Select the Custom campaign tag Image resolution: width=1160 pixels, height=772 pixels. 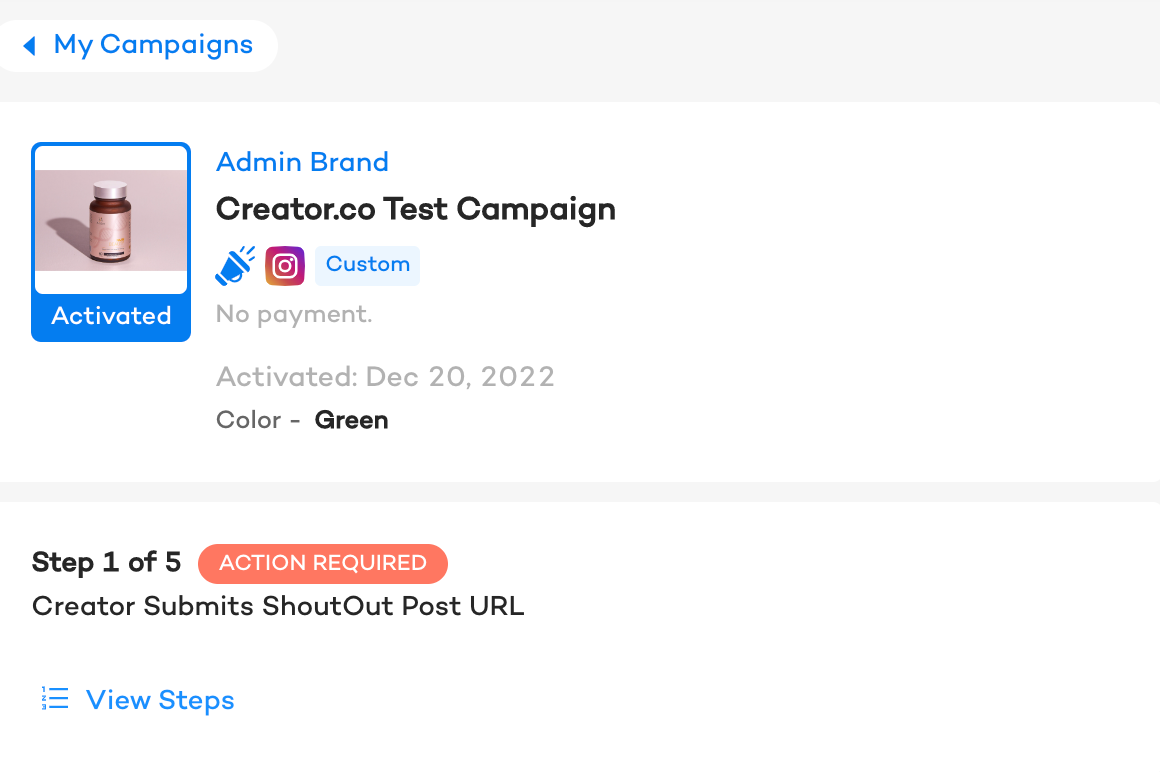coord(368,265)
